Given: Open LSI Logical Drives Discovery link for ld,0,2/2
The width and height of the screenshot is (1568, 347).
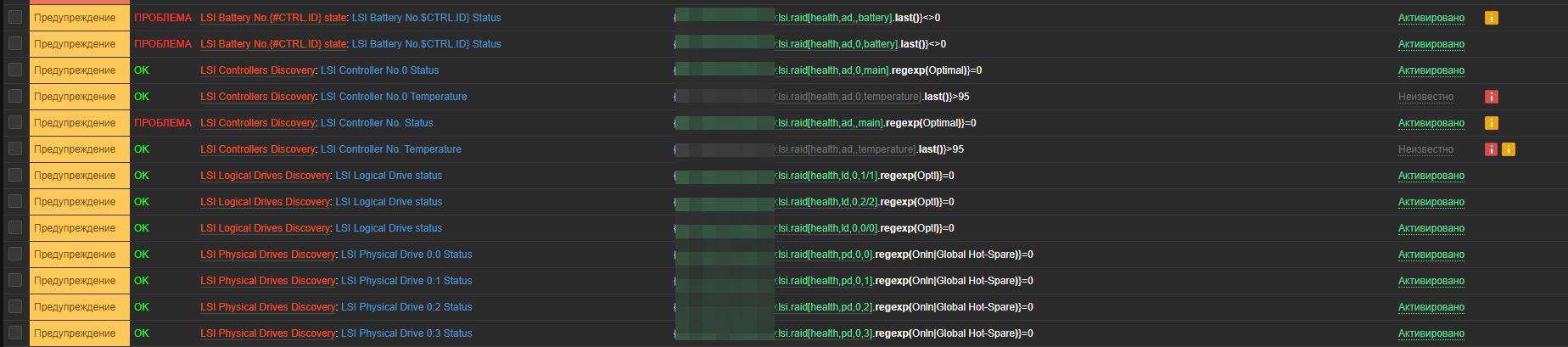Looking at the screenshot, I should point(266,202).
